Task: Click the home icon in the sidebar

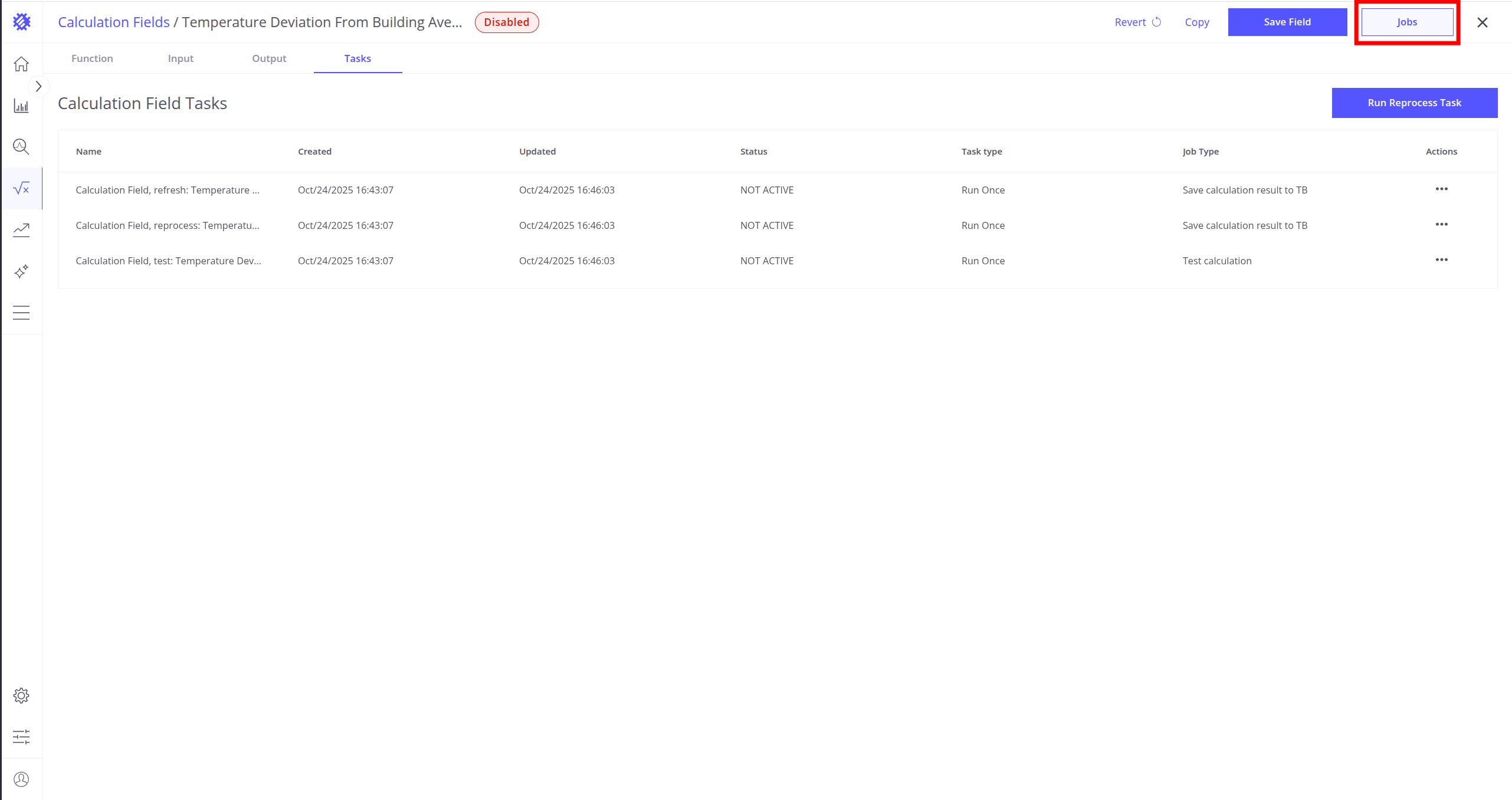Action: 21,64
